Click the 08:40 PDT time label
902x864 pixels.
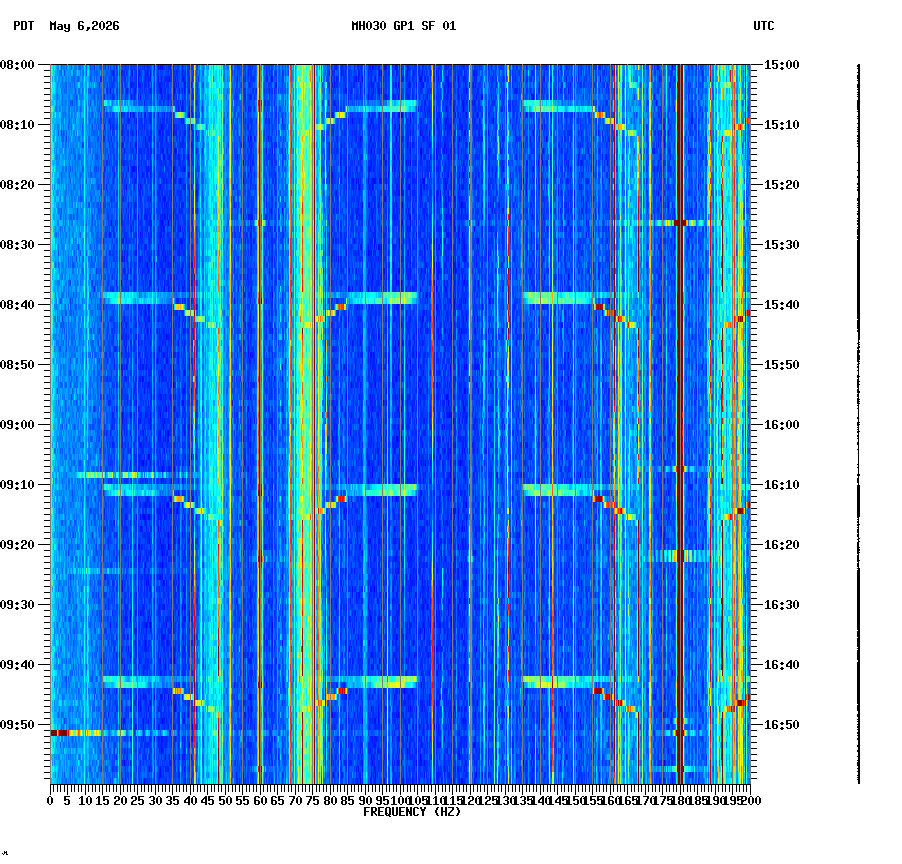point(17,305)
